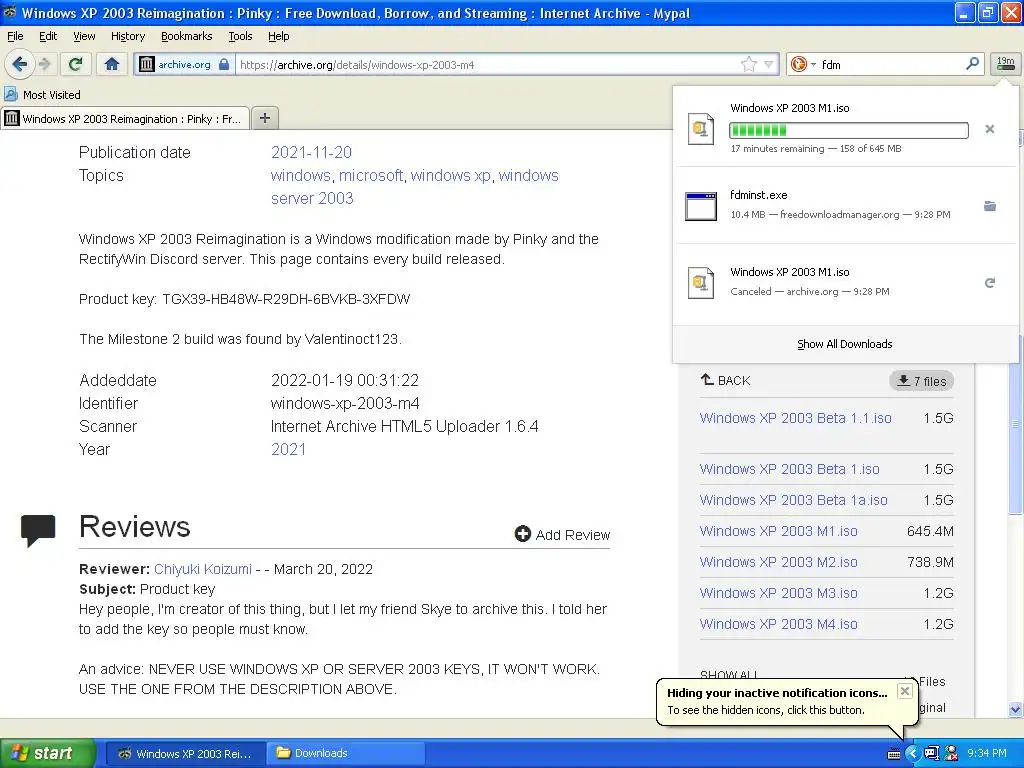
Task: Click the archive.org site identity lock
Action: (x=224, y=64)
